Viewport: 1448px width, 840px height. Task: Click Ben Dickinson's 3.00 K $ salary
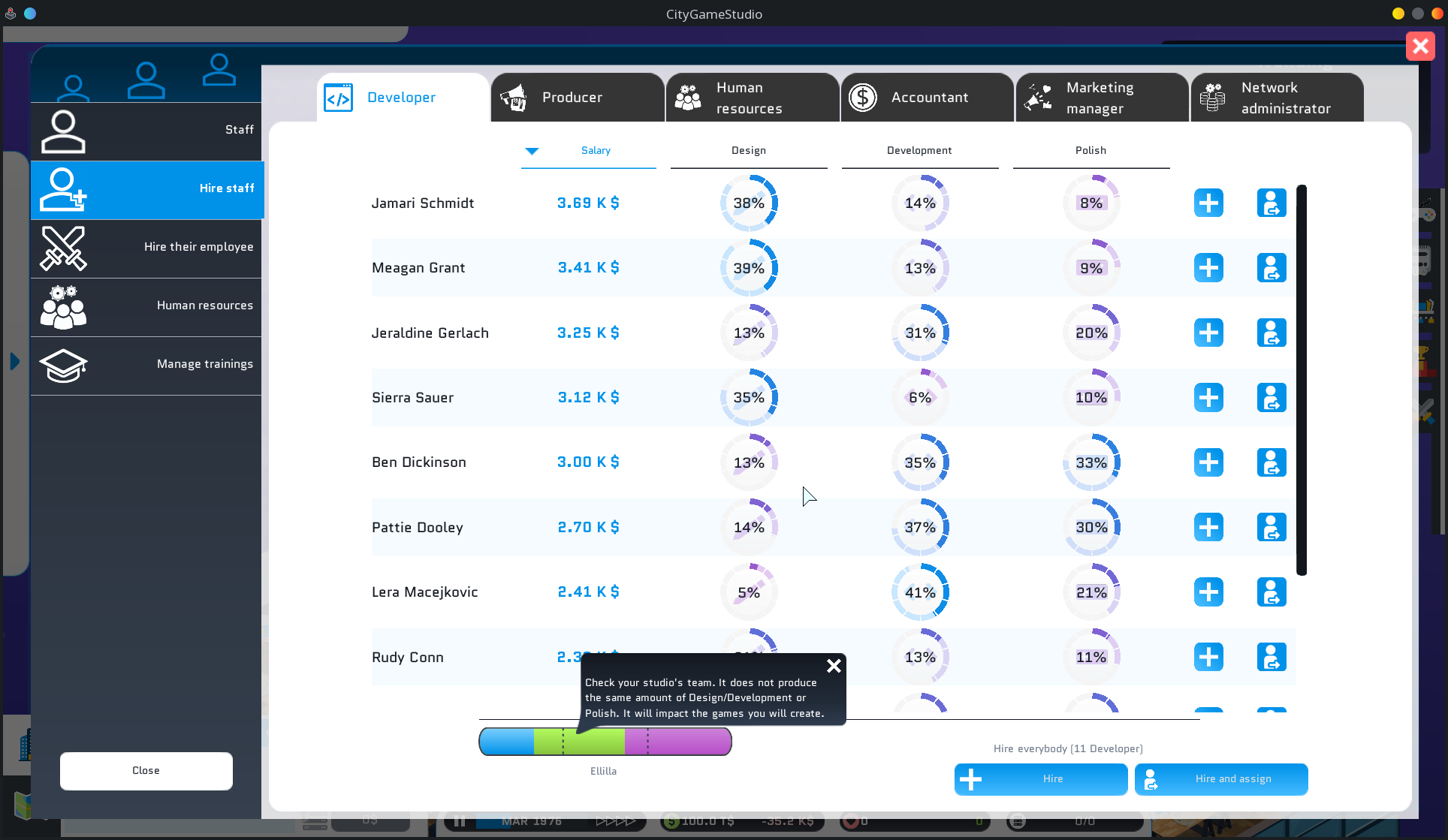click(588, 462)
